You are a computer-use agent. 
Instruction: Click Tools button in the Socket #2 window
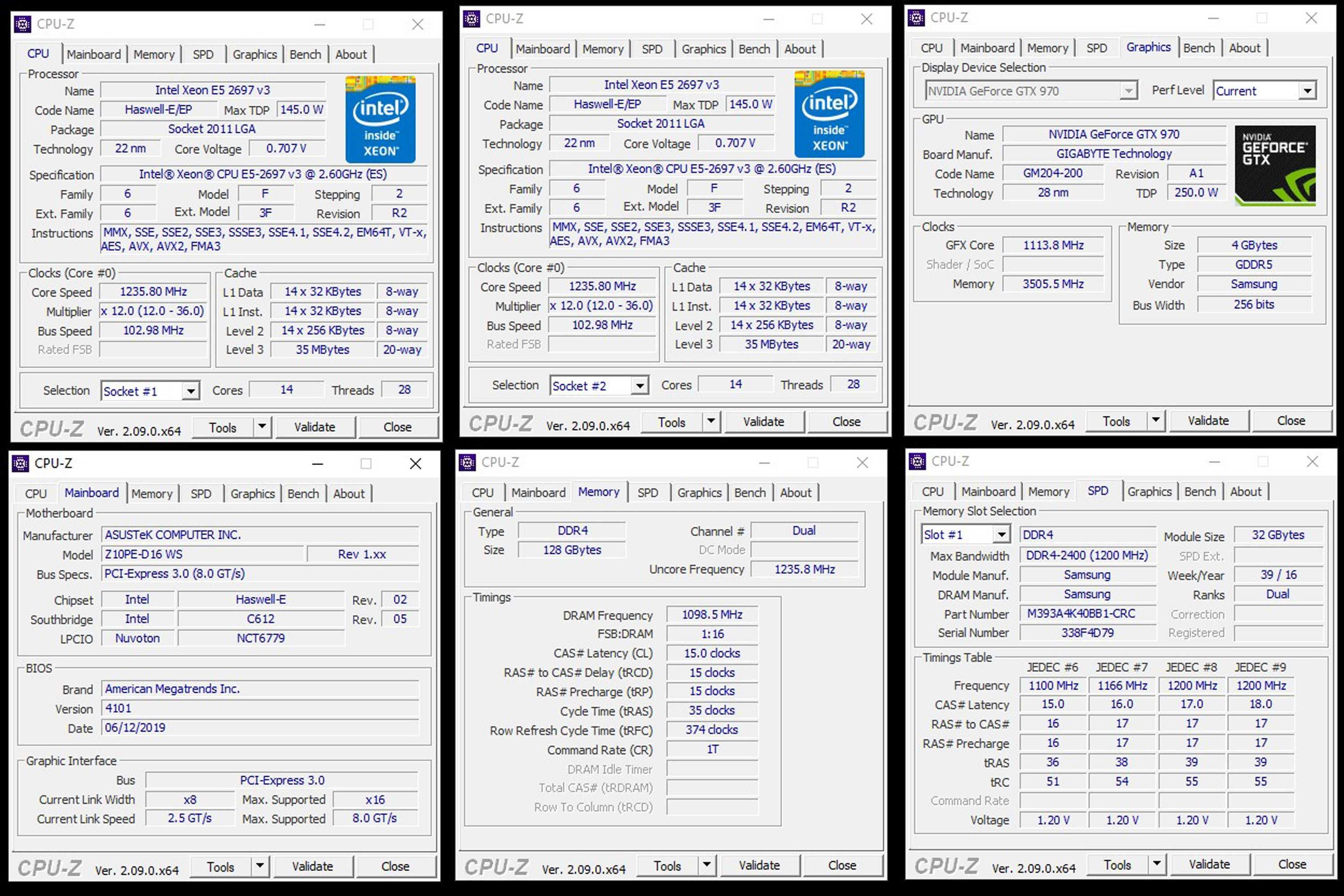tap(672, 422)
